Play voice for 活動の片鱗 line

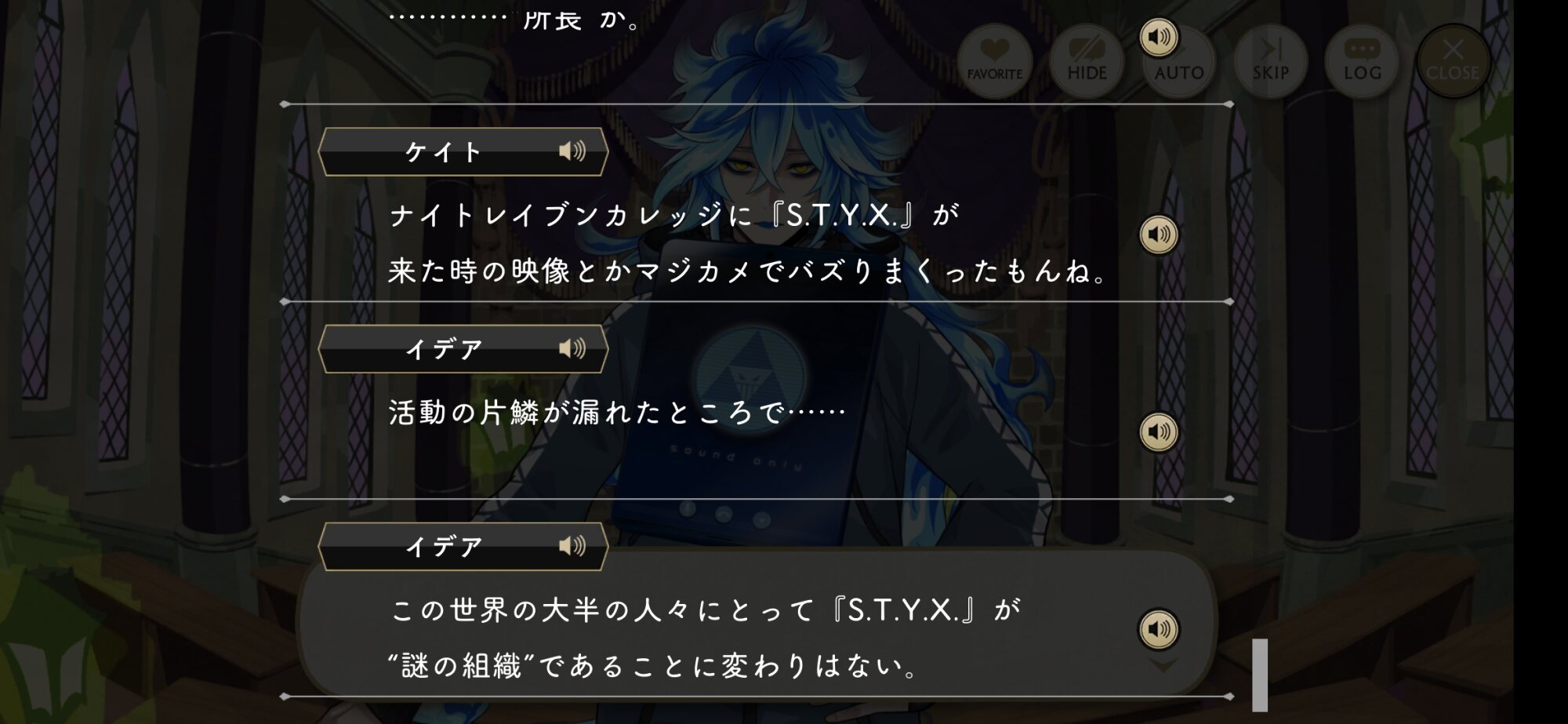[1159, 432]
